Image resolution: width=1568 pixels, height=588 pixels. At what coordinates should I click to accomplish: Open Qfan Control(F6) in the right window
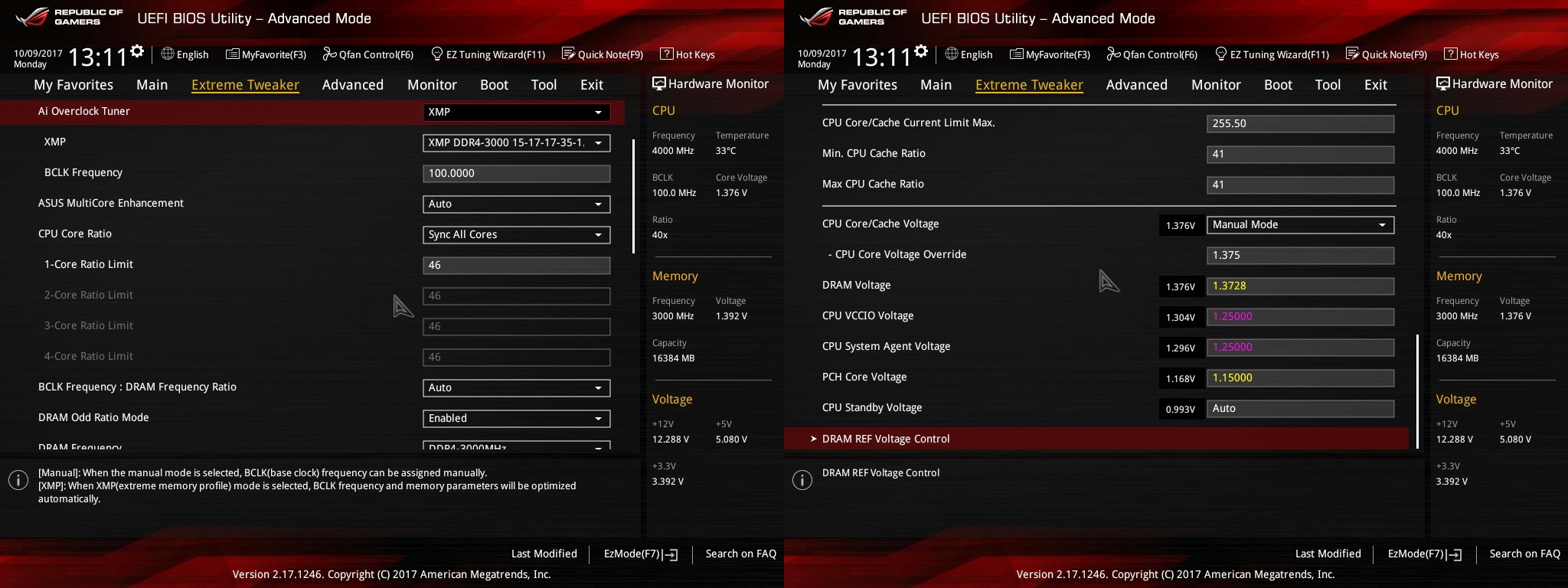(x=1152, y=54)
